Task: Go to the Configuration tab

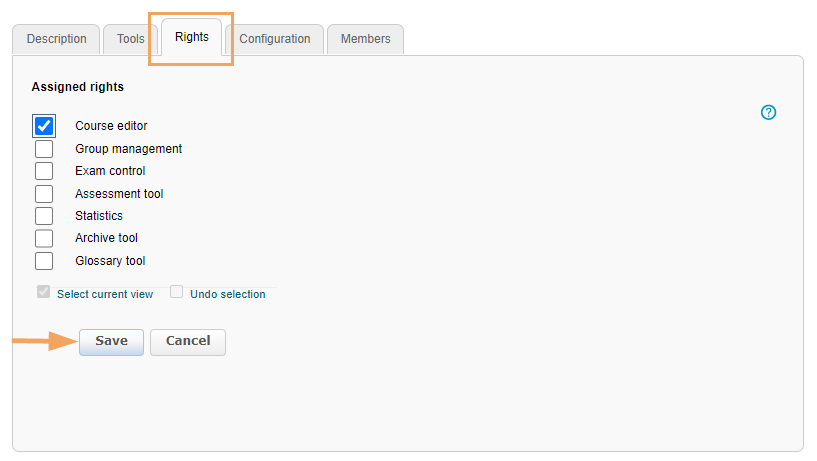Action: pos(275,39)
